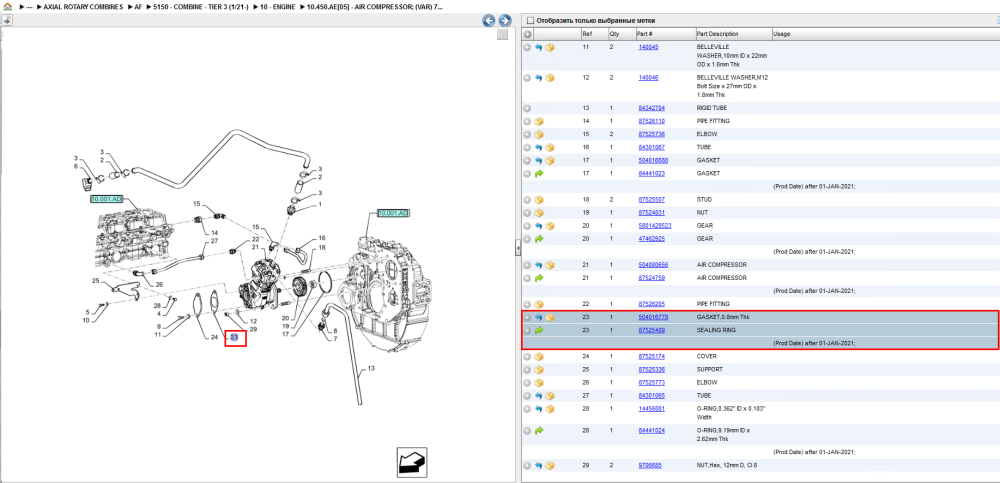1000x483 pixels.
Task: Click the green arrow on the AIR COMPRESSOR 87524759 row
Action: point(538,278)
